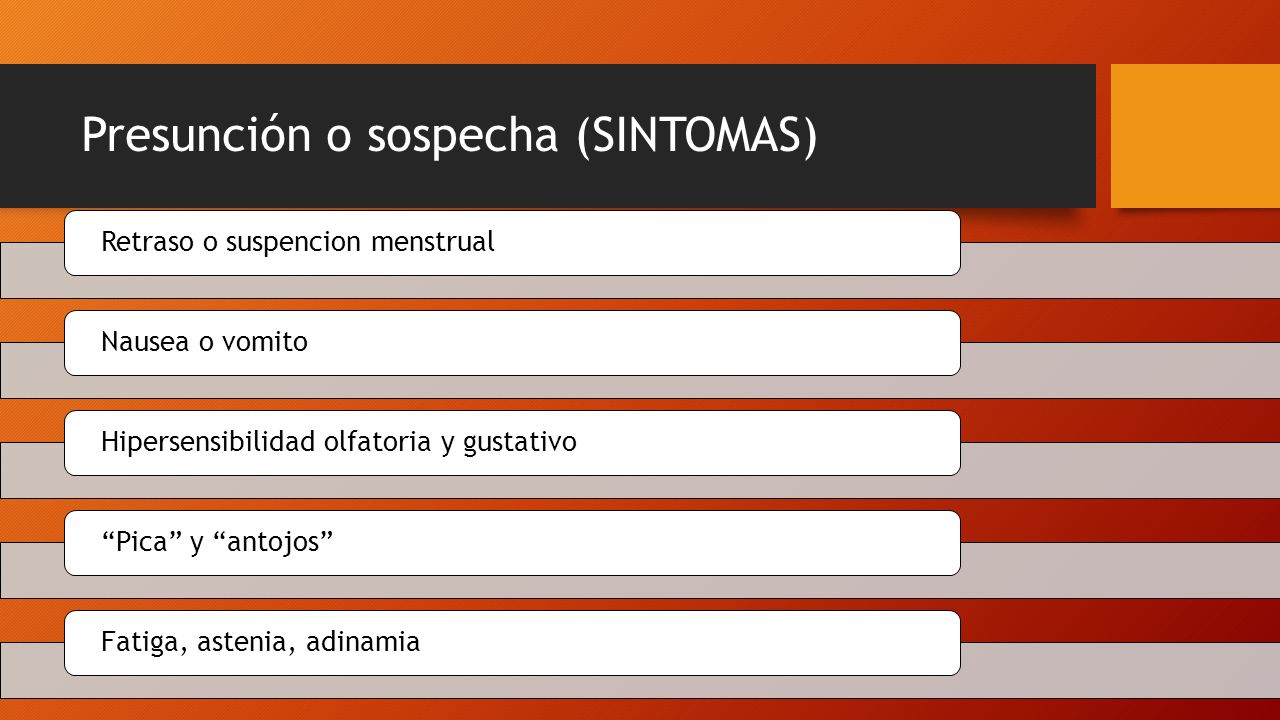
Task: Click the "Hipersensibilidad olfatoria y gustativo" box
Action: 512,443
